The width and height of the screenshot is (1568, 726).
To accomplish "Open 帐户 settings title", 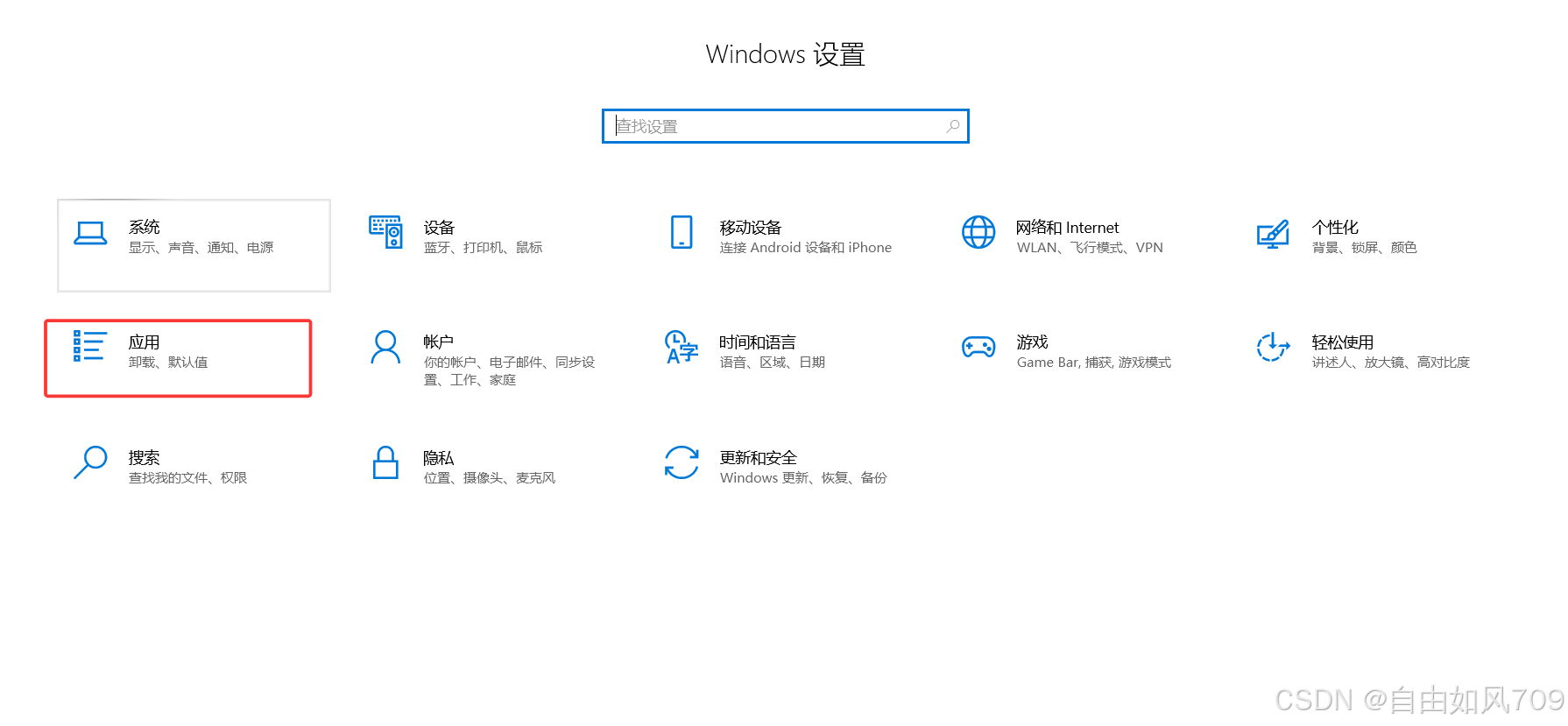I will (439, 342).
